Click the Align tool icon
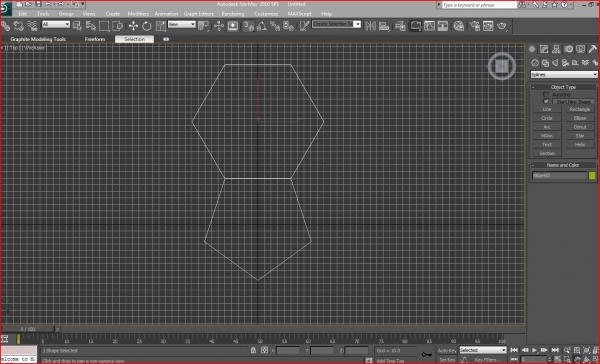Image resolution: width=600 pixels, height=364 pixels. [384, 26]
